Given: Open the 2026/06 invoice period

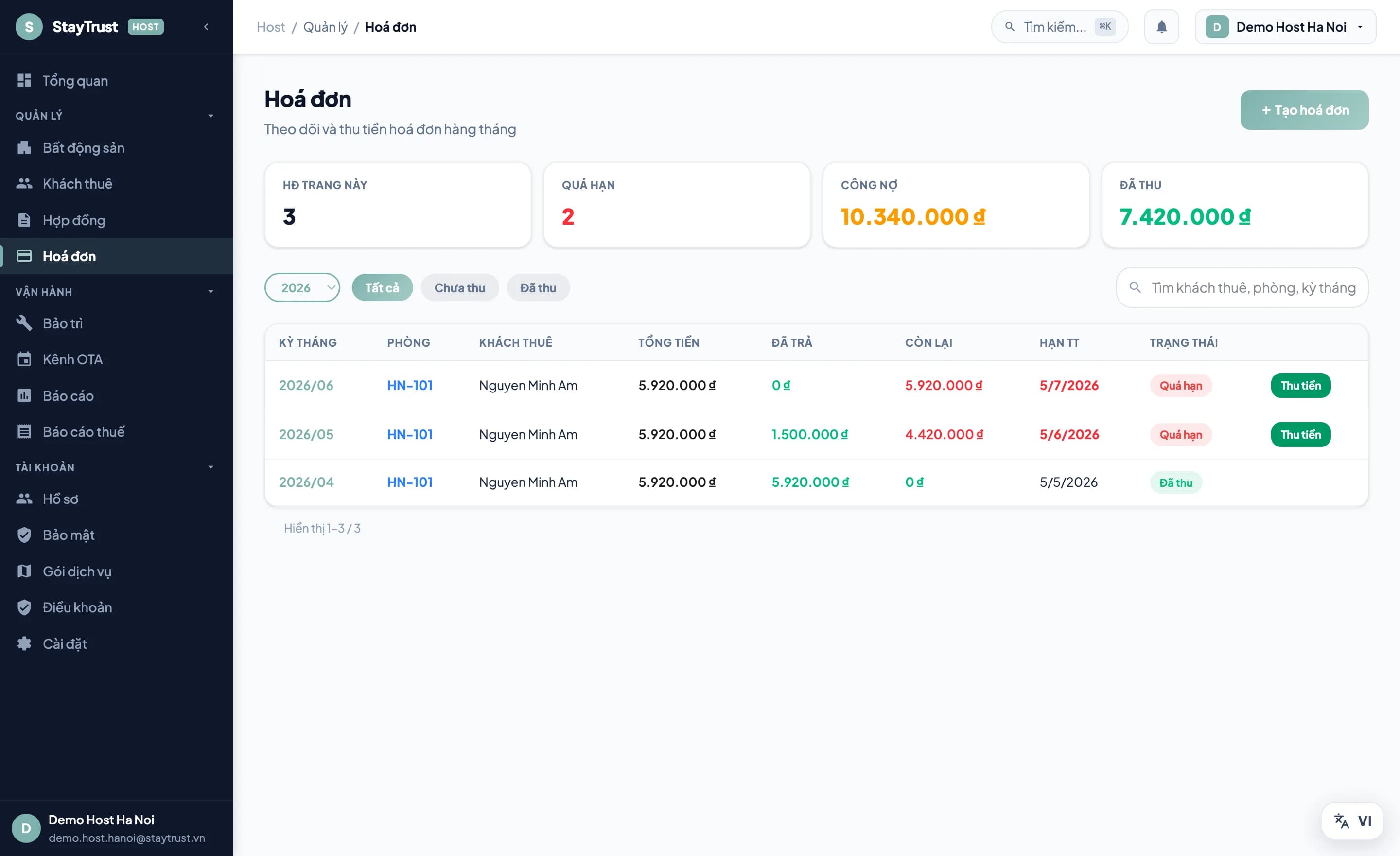Looking at the screenshot, I should coord(306,385).
